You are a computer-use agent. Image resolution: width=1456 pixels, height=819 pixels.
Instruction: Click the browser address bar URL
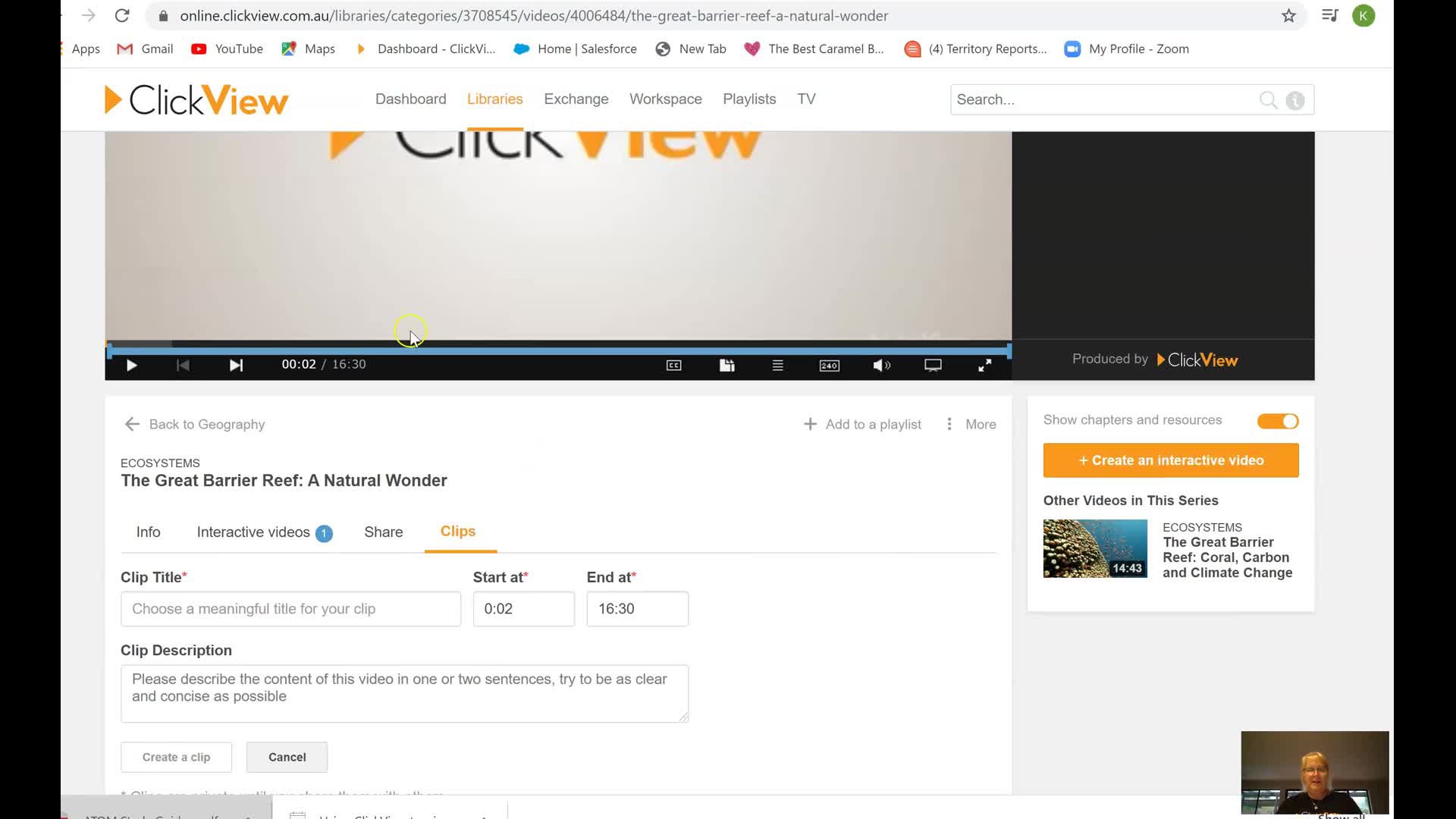(x=534, y=15)
